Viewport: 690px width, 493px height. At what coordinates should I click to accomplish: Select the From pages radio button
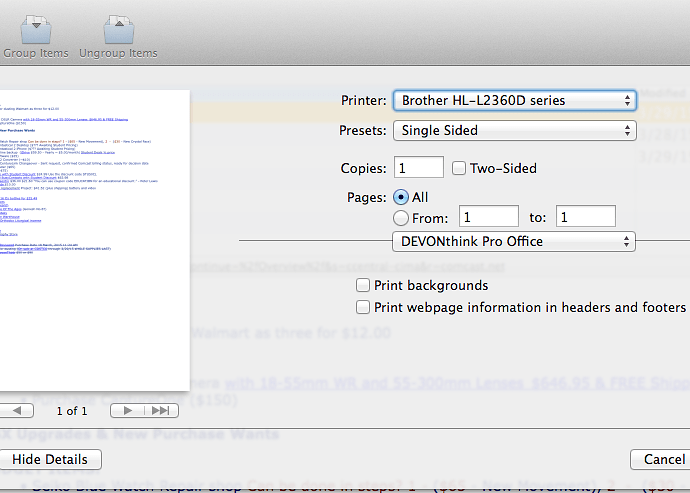pos(400,217)
